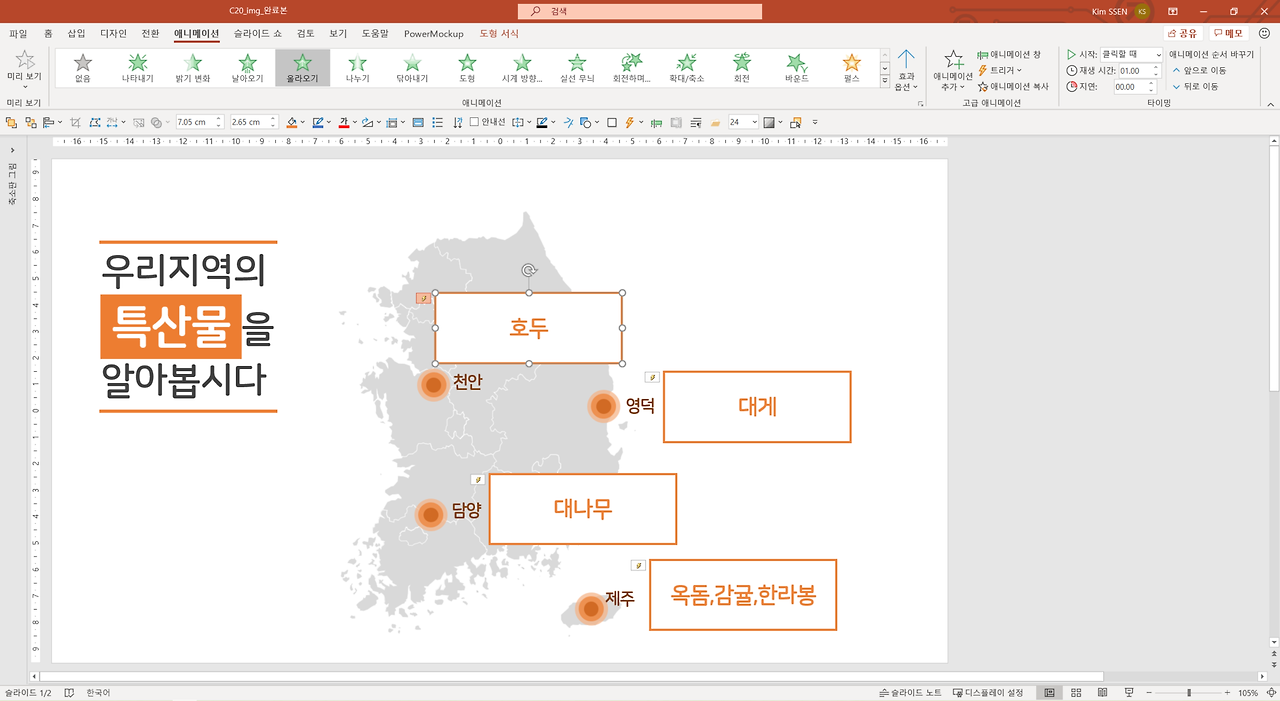
Task: Apply the 올라오기 animation effect
Action: click(303, 68)
